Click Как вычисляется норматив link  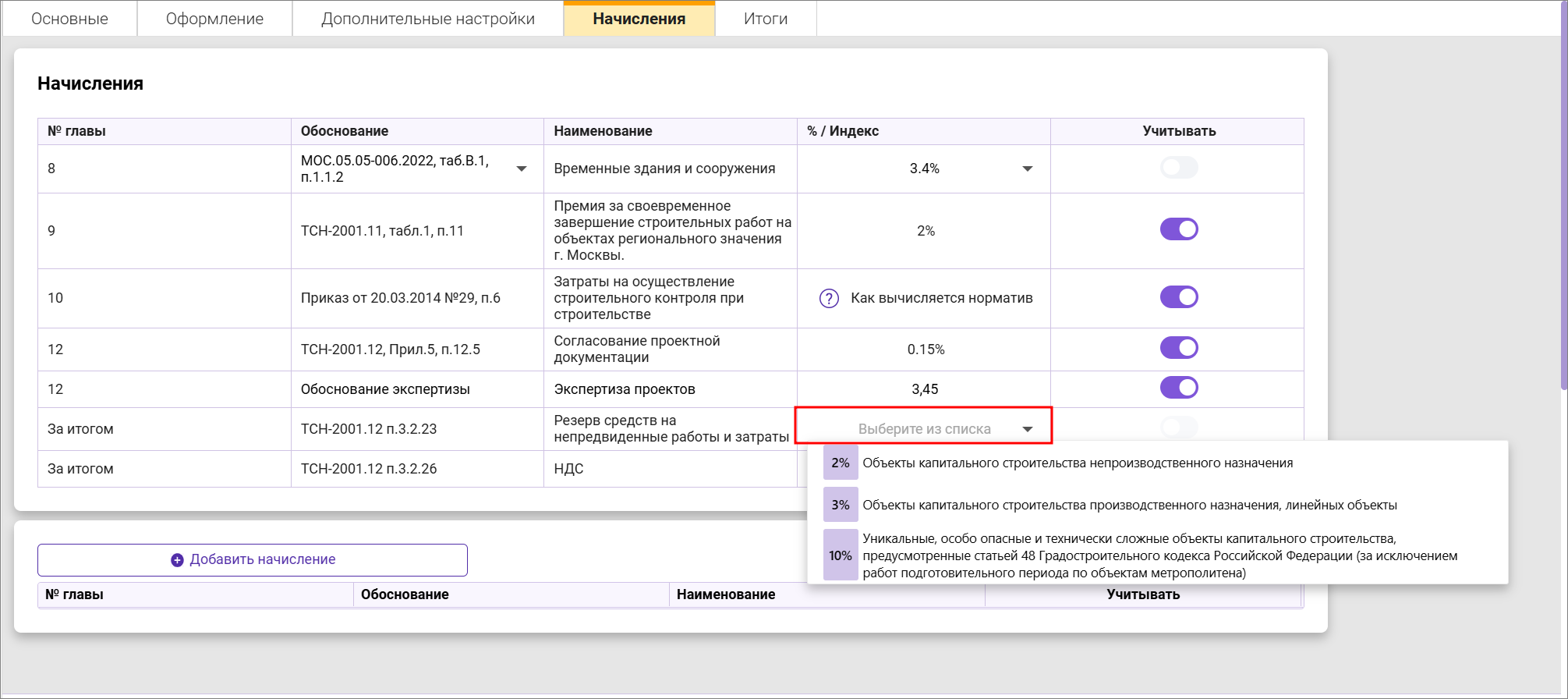(x=941, y=298)
